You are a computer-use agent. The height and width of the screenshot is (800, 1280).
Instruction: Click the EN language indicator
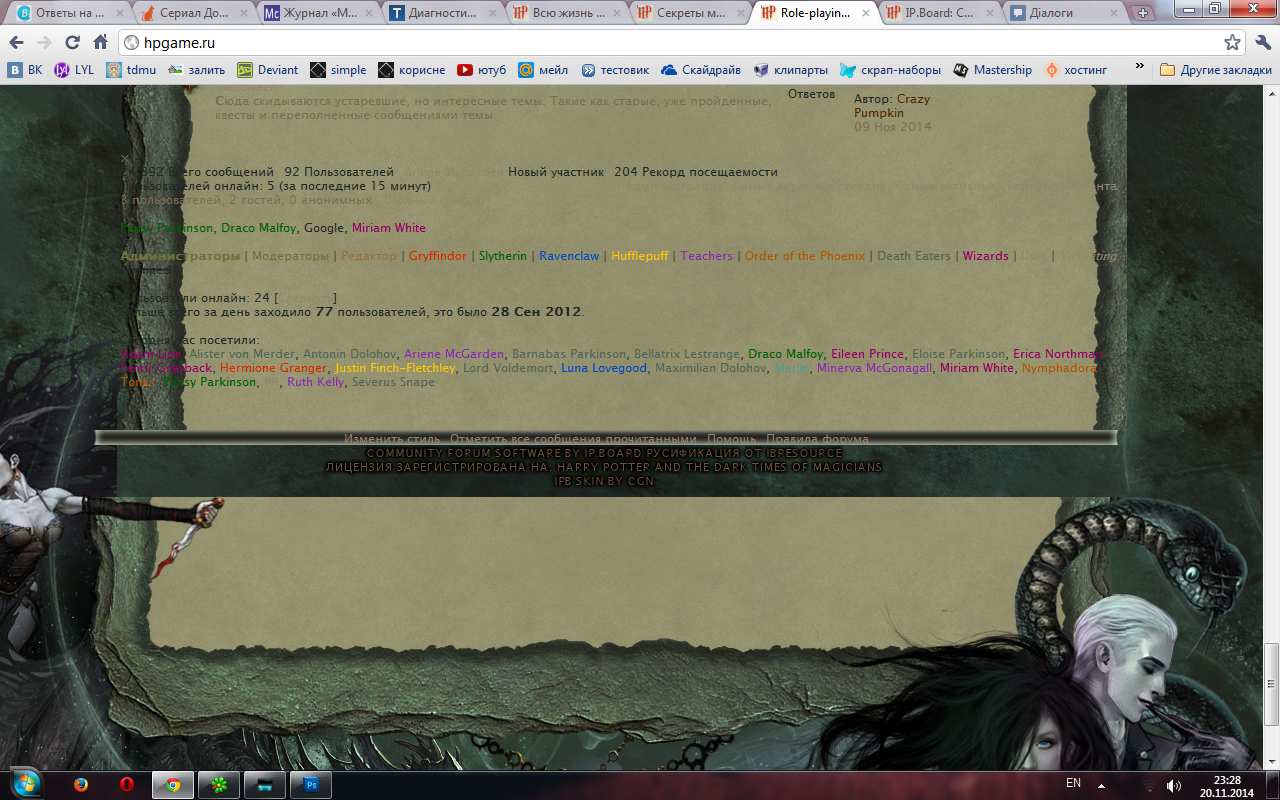point(1073,783)
